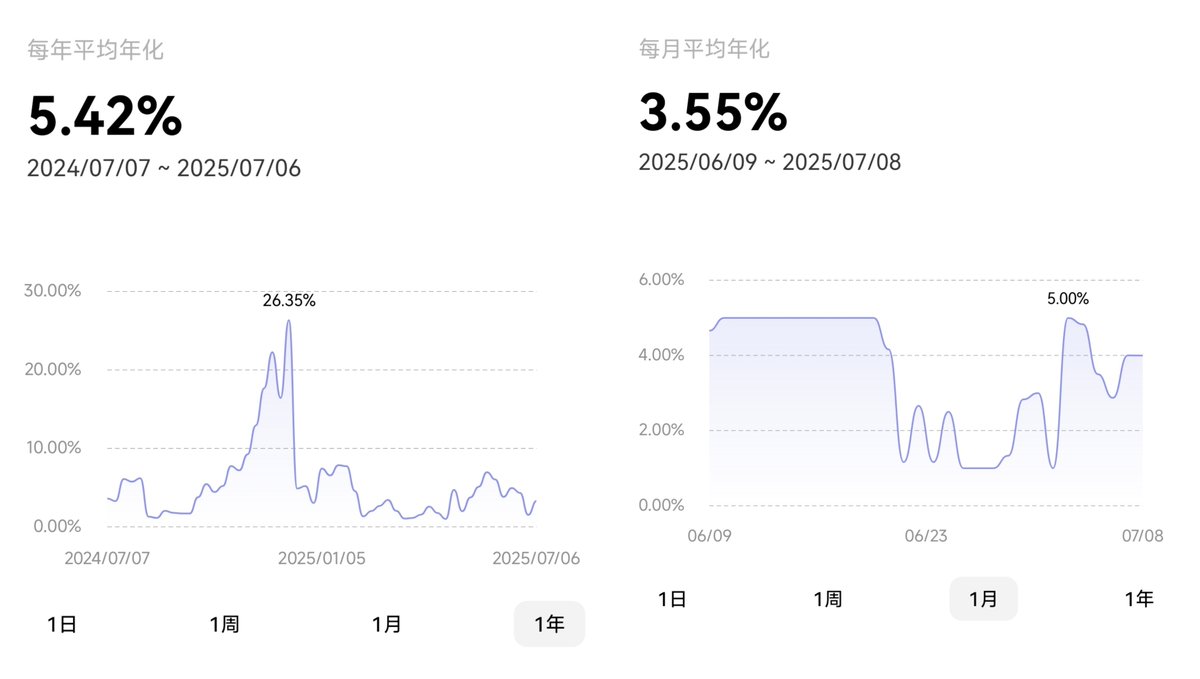The height and width of the screenshot is (679, 1200).
Task: Click the 06/09 x-axis label
Action: coord(710,537)
